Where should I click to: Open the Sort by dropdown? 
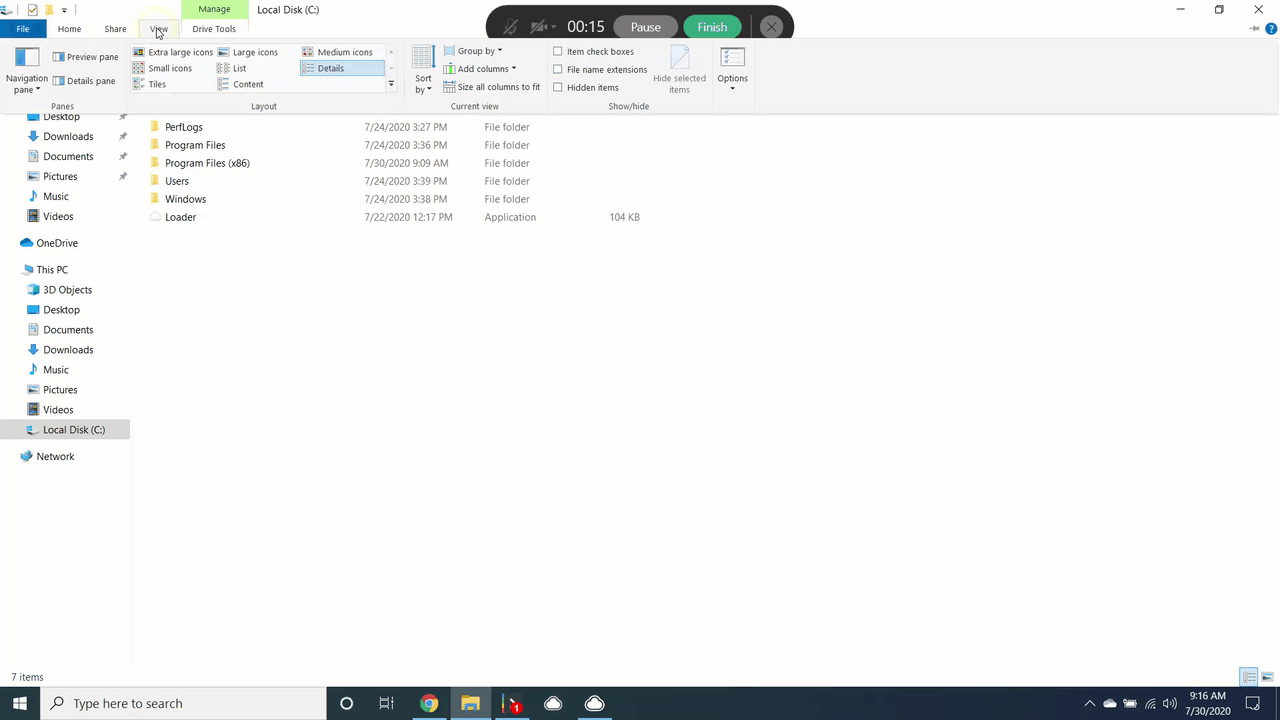pyautogui.click(x=424, y=70)
